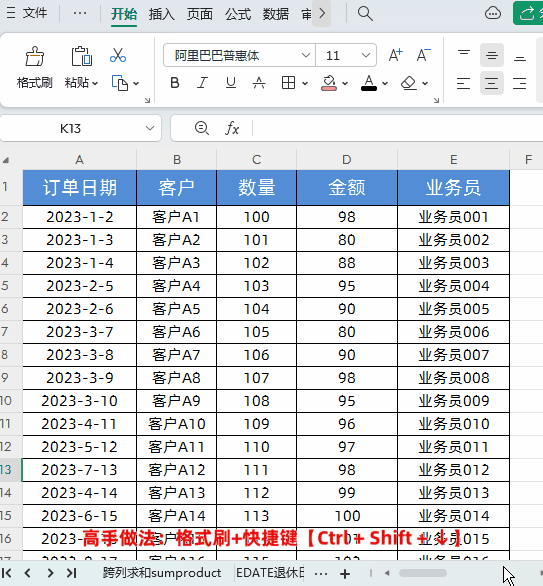The height and width of the screenshot is (586, 543).
Task: Expand the 粘贴 dropdown arrow
Action: [95, 83]
